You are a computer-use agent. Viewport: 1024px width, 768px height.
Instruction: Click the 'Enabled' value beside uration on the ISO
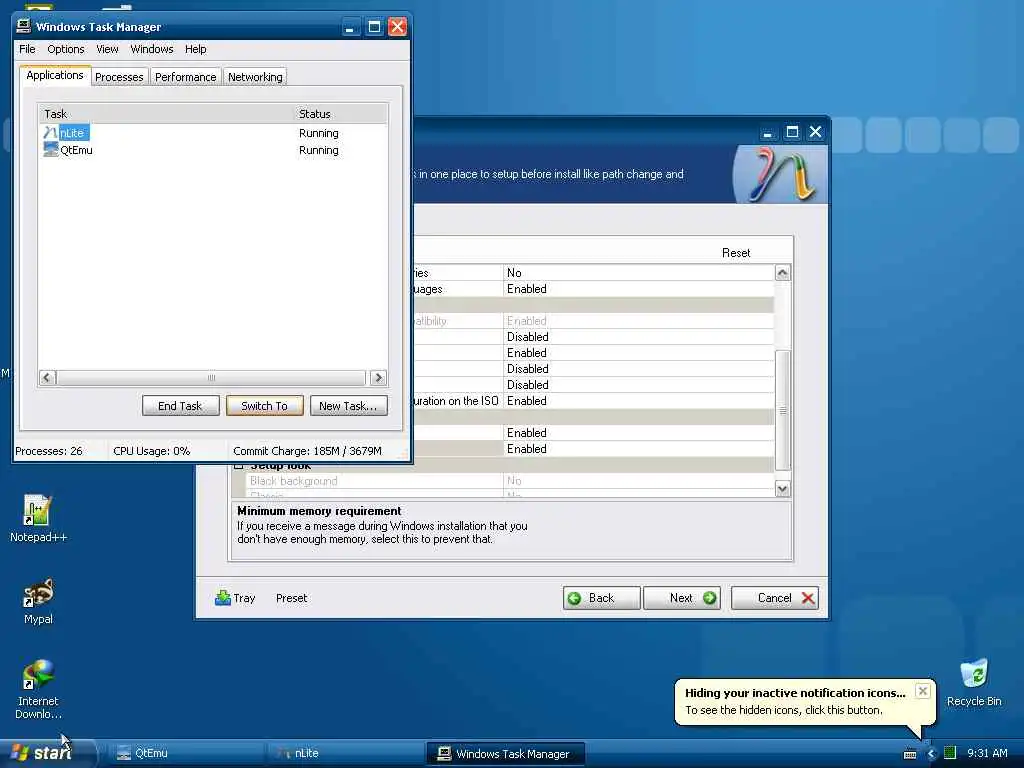[x=526, y=401]
